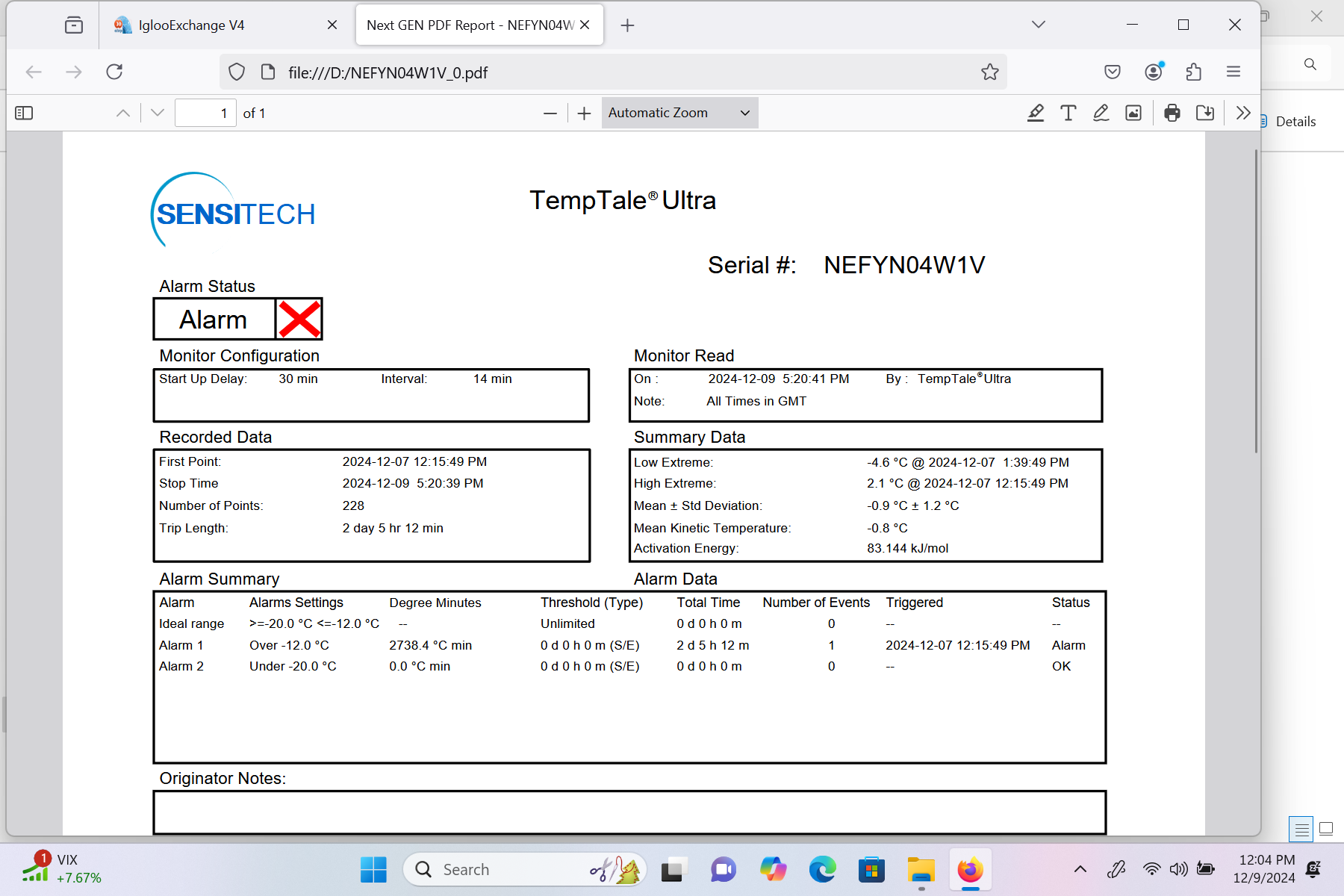This screenshot has height=896, width=1344.
Task: Open Task View on the taskbar
Action: click(672, 870)
